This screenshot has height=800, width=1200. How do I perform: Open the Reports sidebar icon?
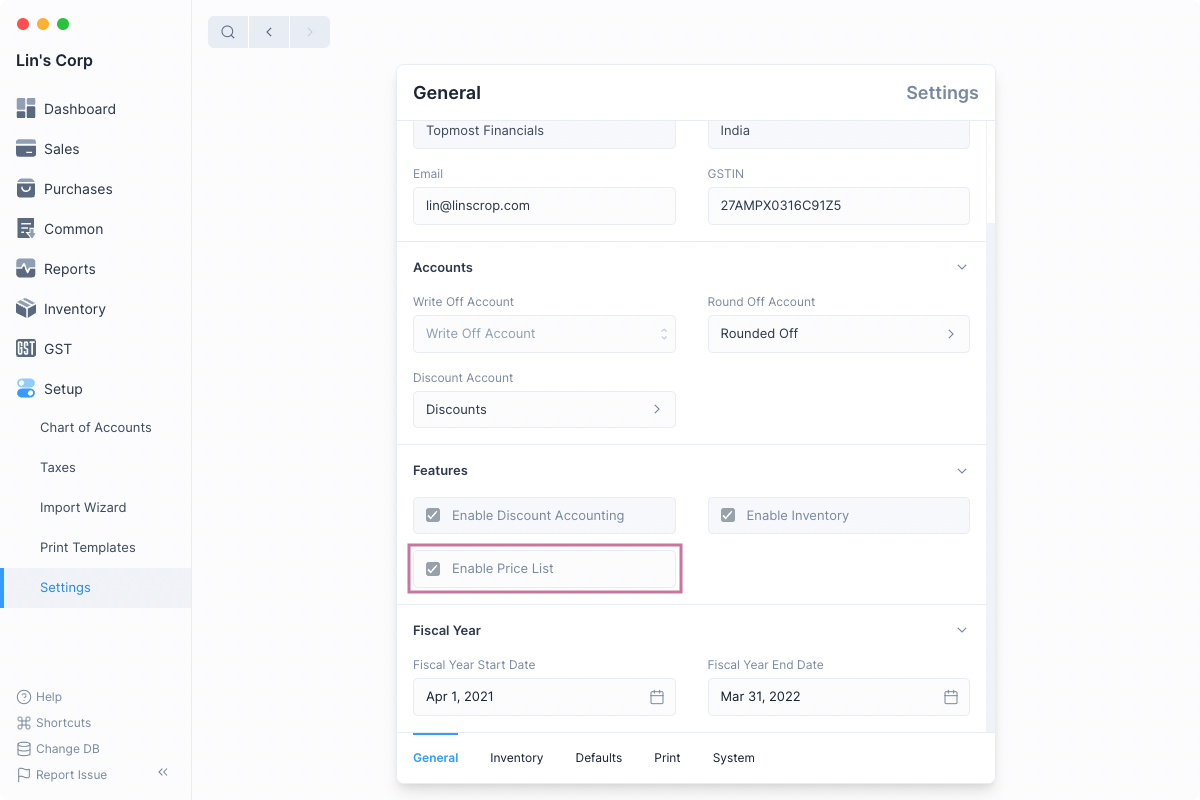pyautogui.click(x=26, y=269)
